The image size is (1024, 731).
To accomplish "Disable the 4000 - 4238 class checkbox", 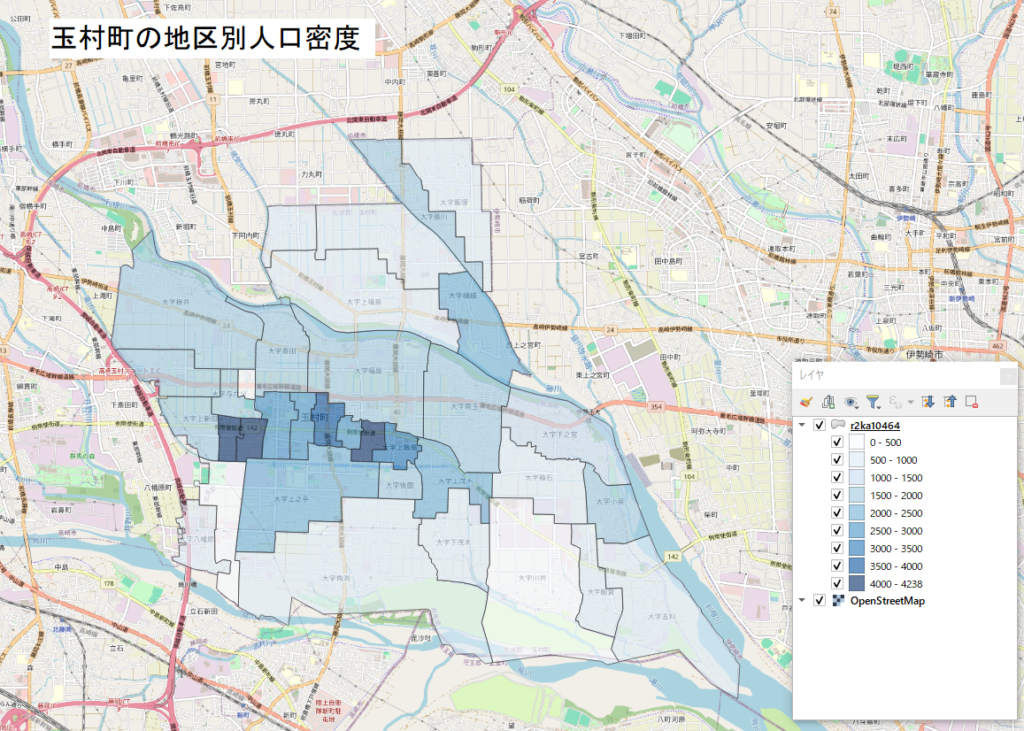I will 836,584.
